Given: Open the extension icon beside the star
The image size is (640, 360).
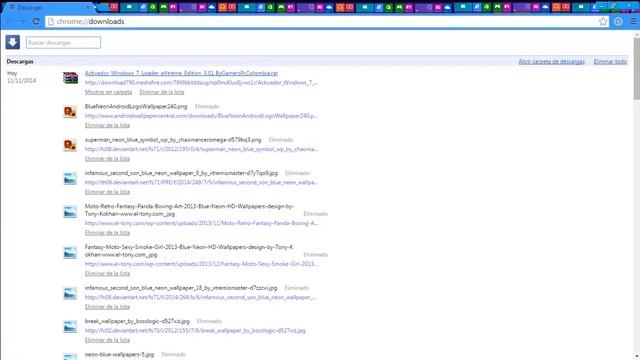Looking at the screenshot, I should [x=618, y=22].
